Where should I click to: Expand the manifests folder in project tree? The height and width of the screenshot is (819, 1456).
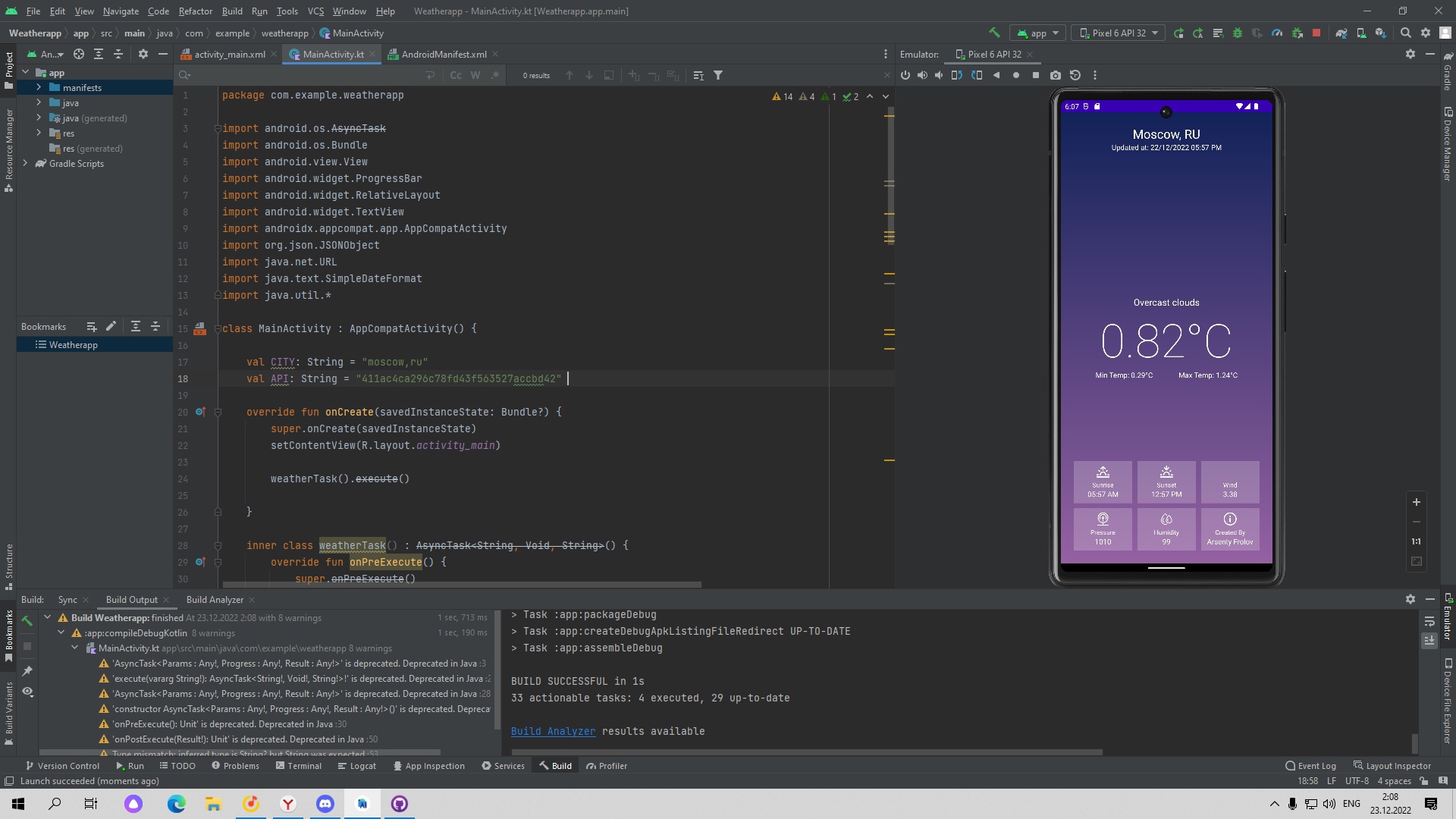tap(39, 88)
